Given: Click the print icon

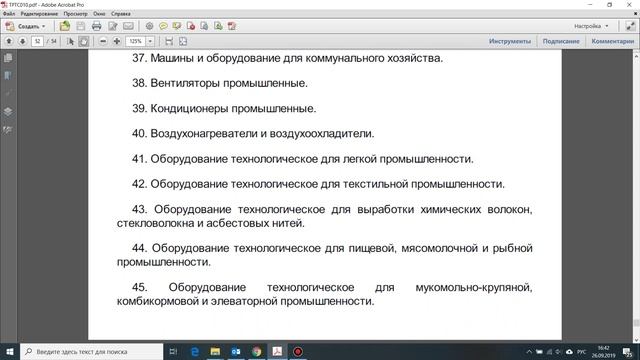Looking at the screenshot, I should coord(96,27).
